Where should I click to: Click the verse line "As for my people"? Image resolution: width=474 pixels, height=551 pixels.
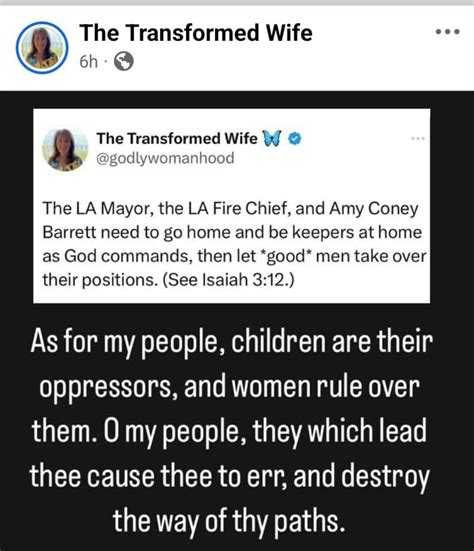232,342
